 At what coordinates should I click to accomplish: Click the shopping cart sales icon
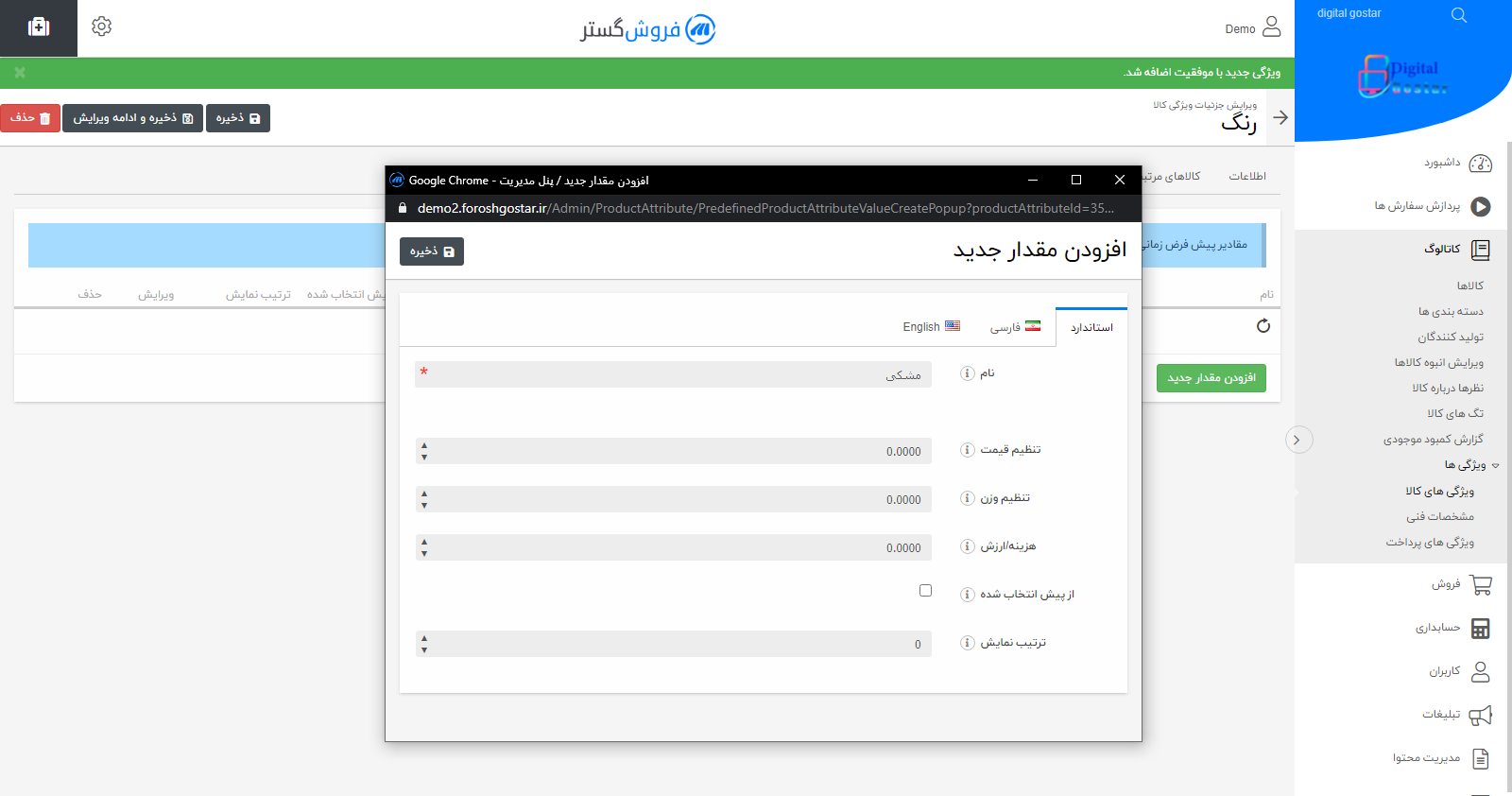tap(1481, 585)
